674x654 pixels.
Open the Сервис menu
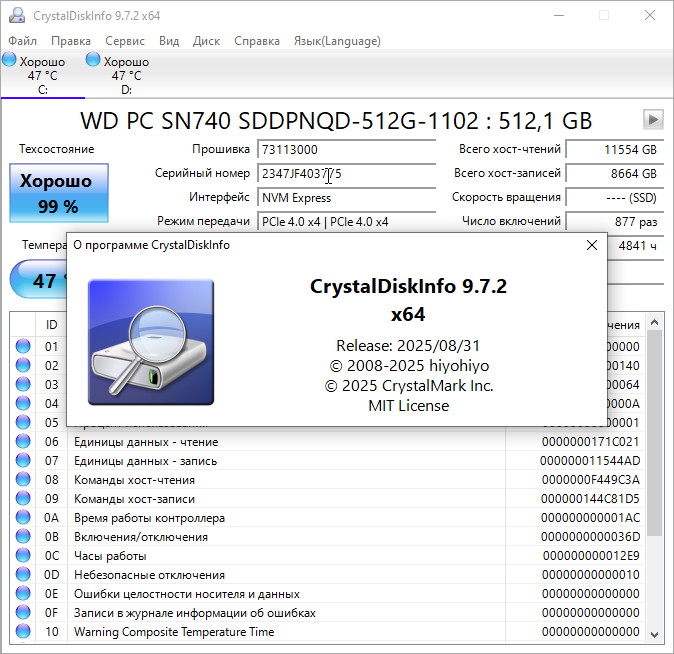click(x=125, y=41)
